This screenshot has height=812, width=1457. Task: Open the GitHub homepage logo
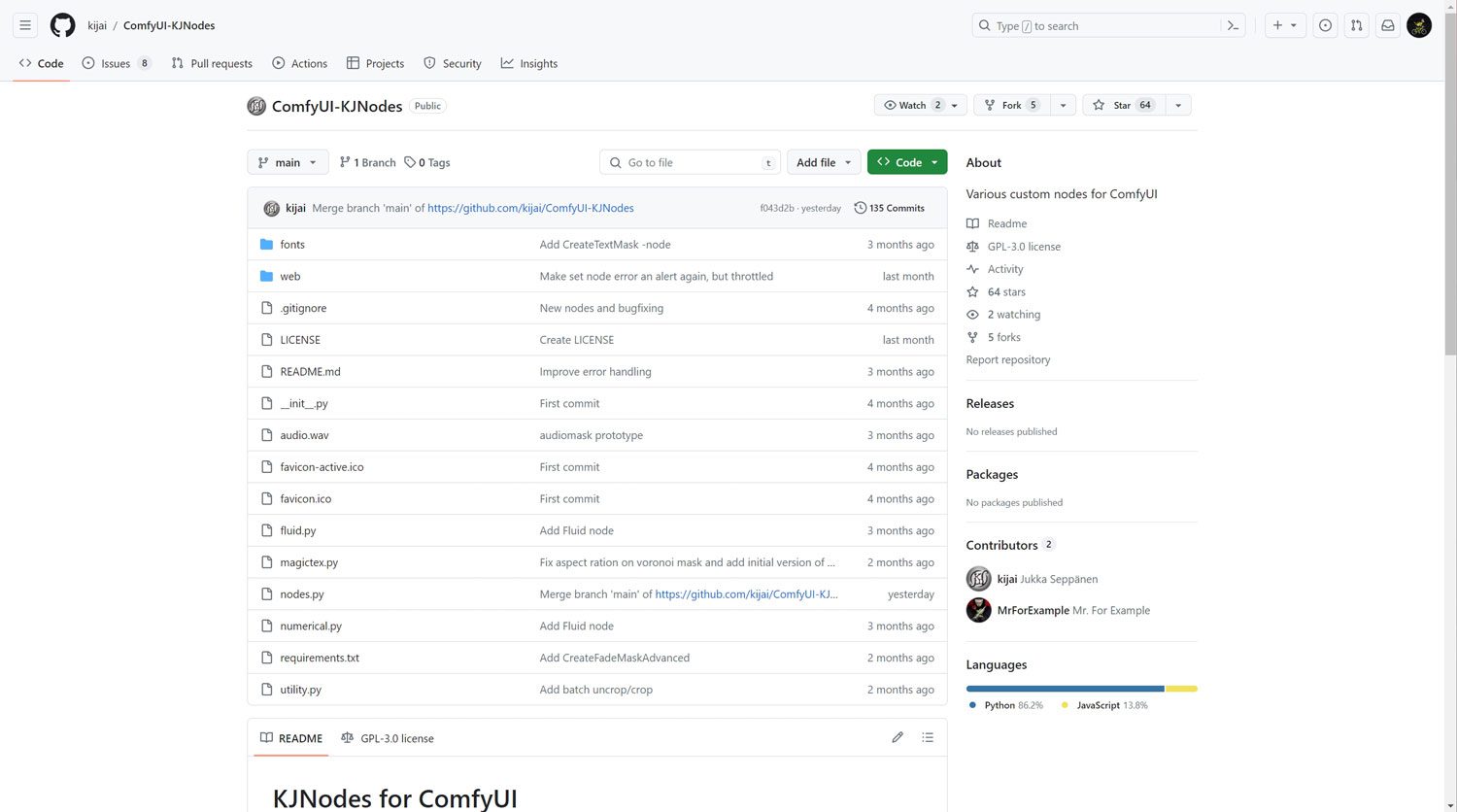[x=62, y=25]
